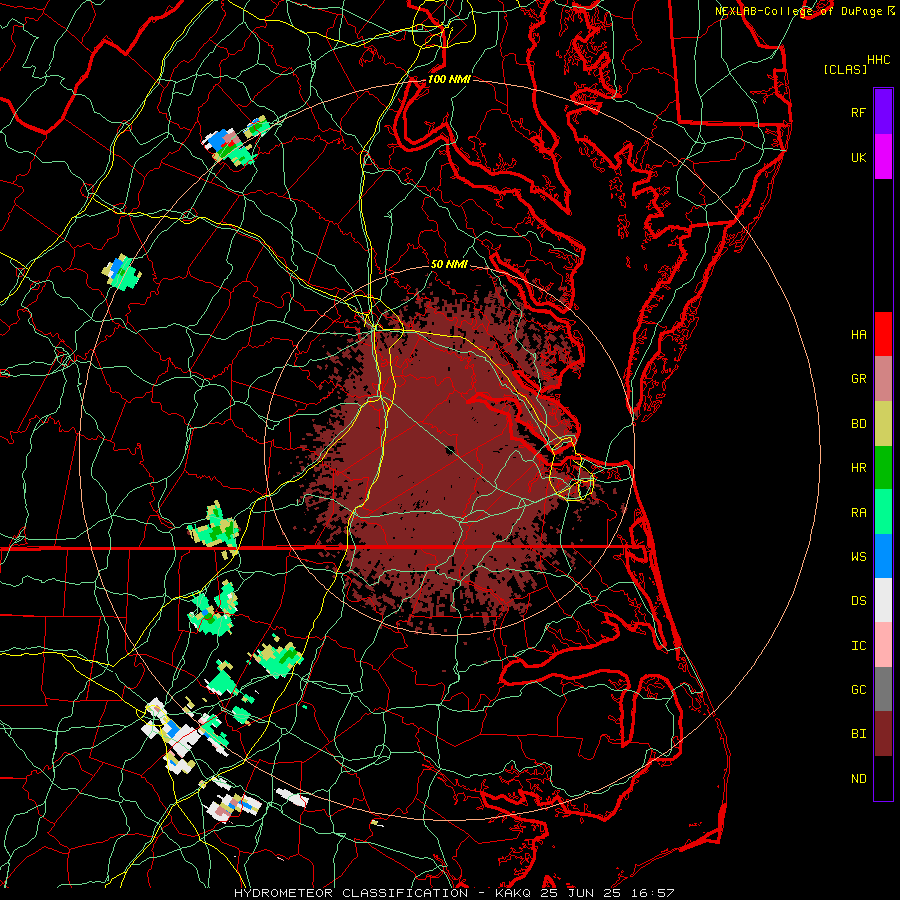Select the BD yellow legend block
The width and height of the screenshot is (900, 900).
pos(883,423)
